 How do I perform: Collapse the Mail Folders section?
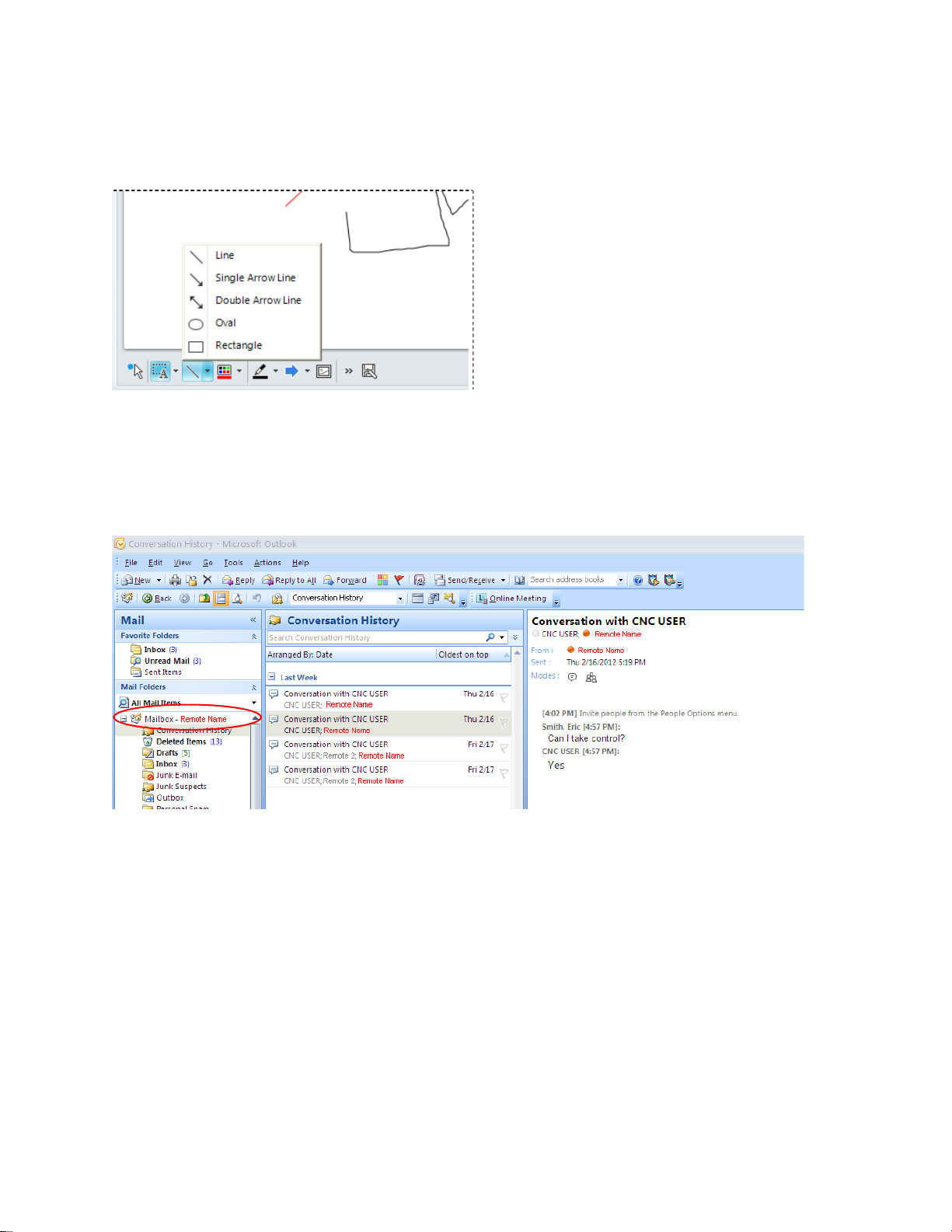(253, 687)
